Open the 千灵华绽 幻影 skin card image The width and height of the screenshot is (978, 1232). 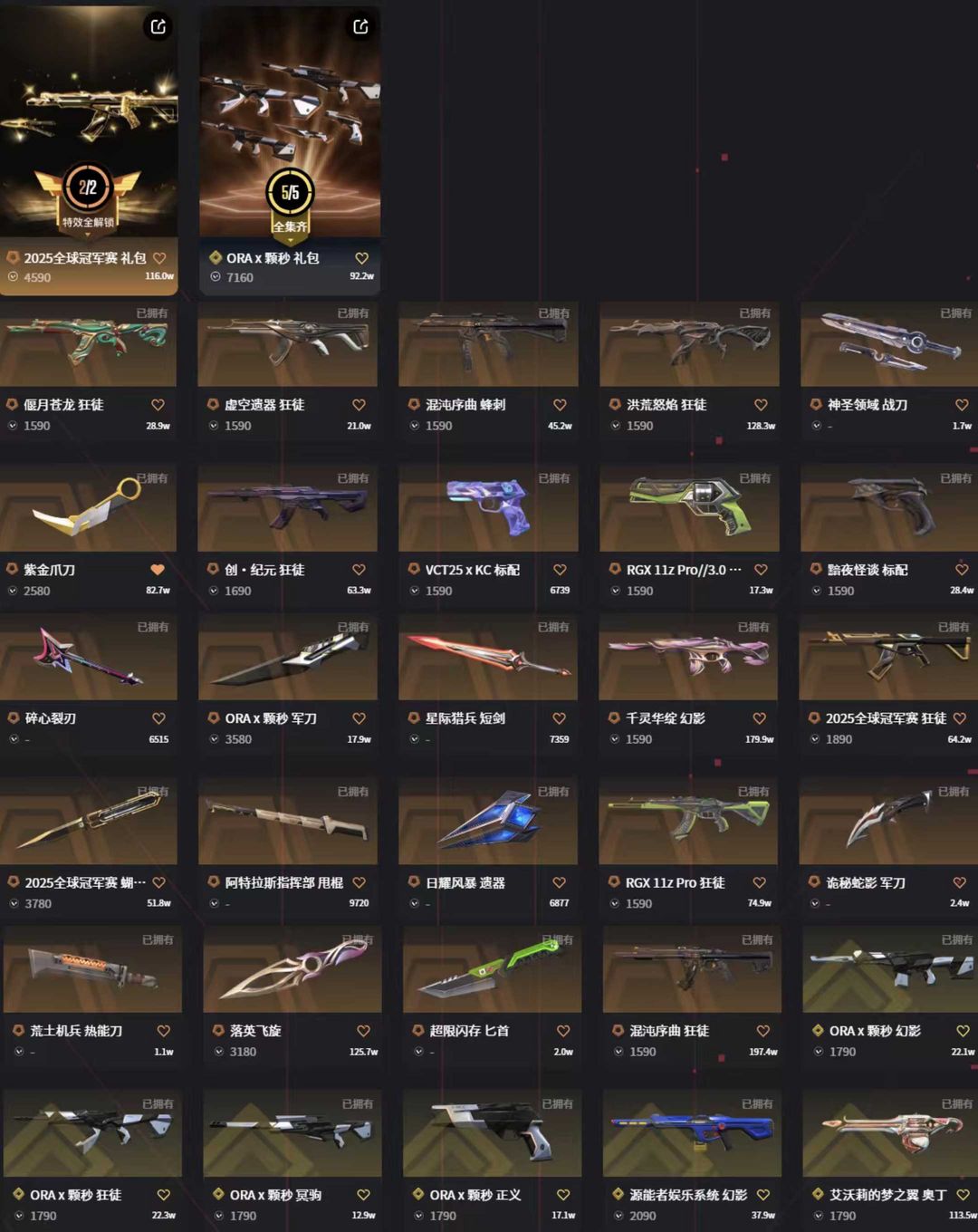[x=688, y=657]
